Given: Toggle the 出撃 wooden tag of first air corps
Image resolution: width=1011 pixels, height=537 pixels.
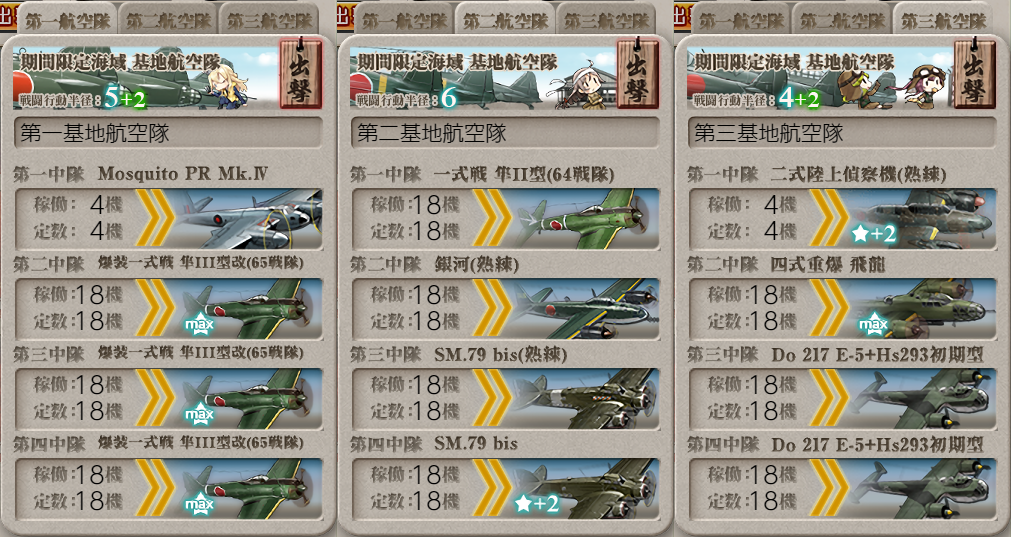Looking at the screenshot, I should [300, 75].
